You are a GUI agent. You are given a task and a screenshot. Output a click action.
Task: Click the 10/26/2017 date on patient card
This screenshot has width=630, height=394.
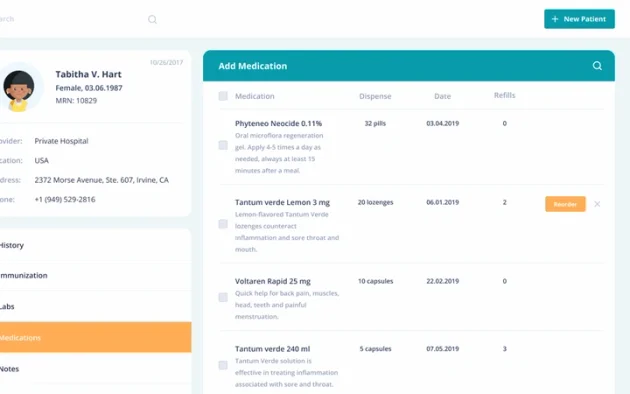pyautogui.click(x=166, y=62)
